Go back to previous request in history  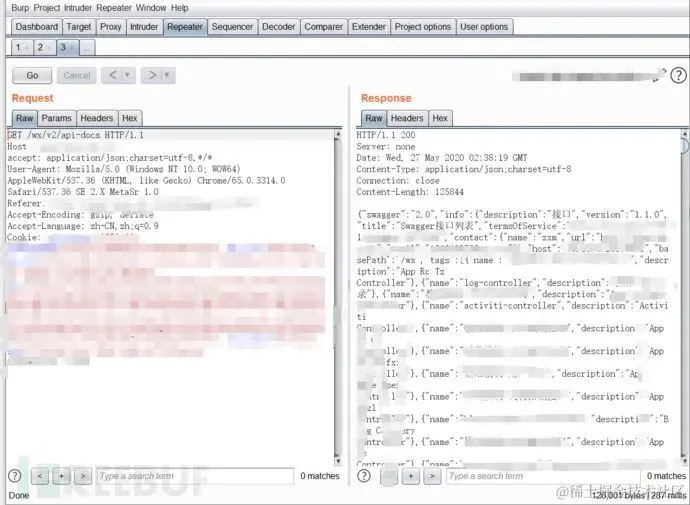[113, 75]
